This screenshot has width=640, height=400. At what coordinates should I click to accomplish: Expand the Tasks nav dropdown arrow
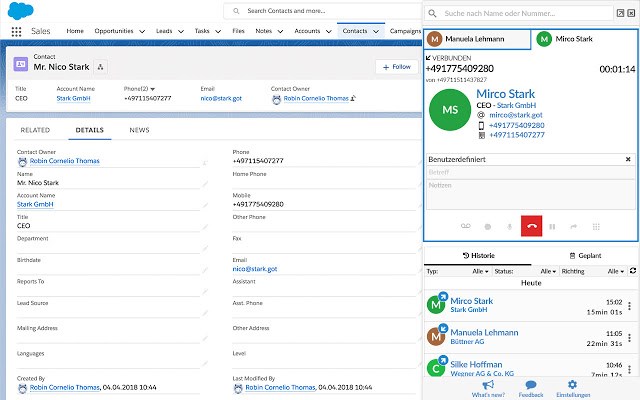tap(218, 31)
